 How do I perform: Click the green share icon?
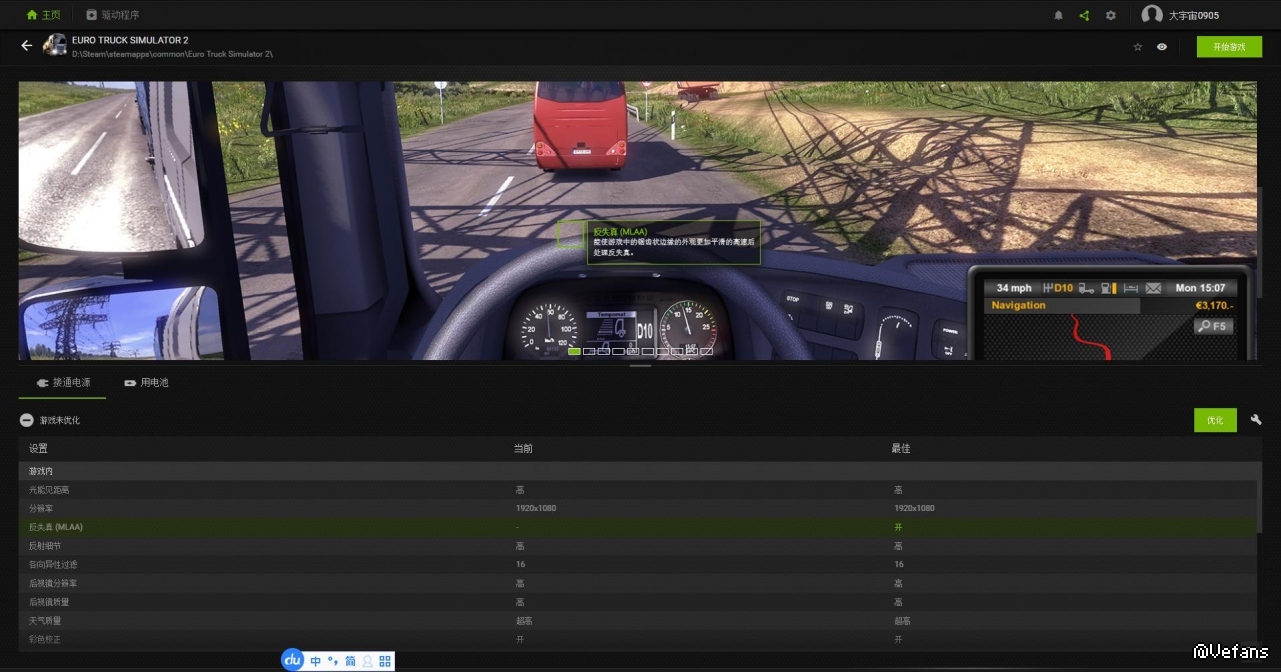coord(1085,15)
